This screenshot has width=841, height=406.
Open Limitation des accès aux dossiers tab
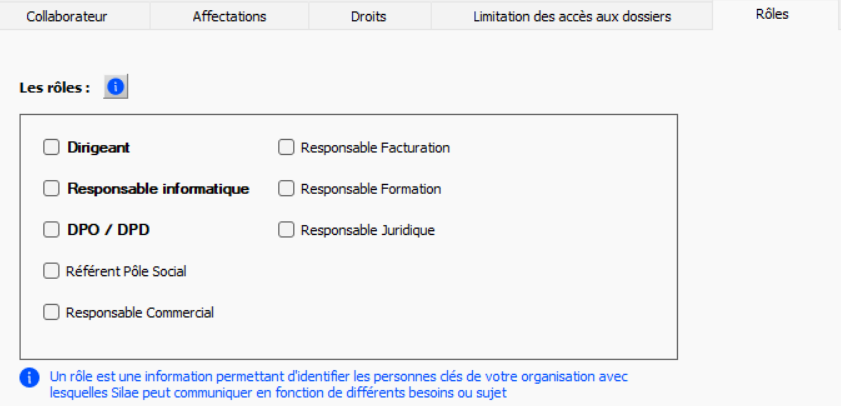click(x=572, y=16)
